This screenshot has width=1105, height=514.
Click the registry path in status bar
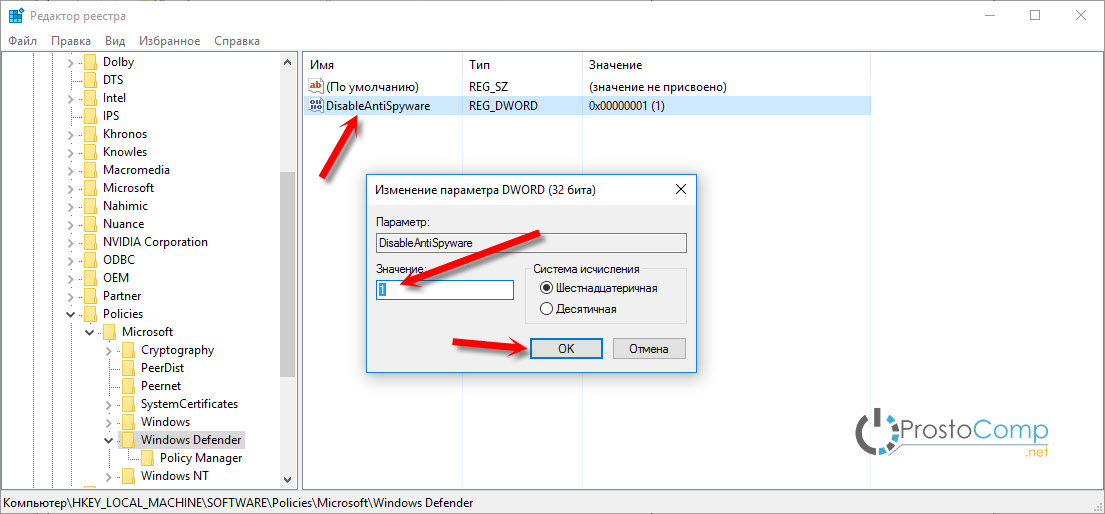coord(238,503)
